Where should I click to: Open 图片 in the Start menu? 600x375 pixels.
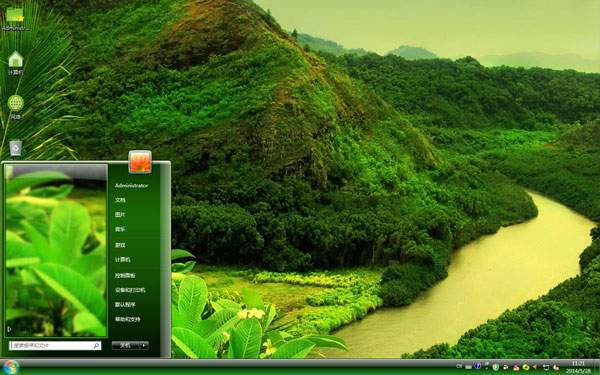click(120, 215)
